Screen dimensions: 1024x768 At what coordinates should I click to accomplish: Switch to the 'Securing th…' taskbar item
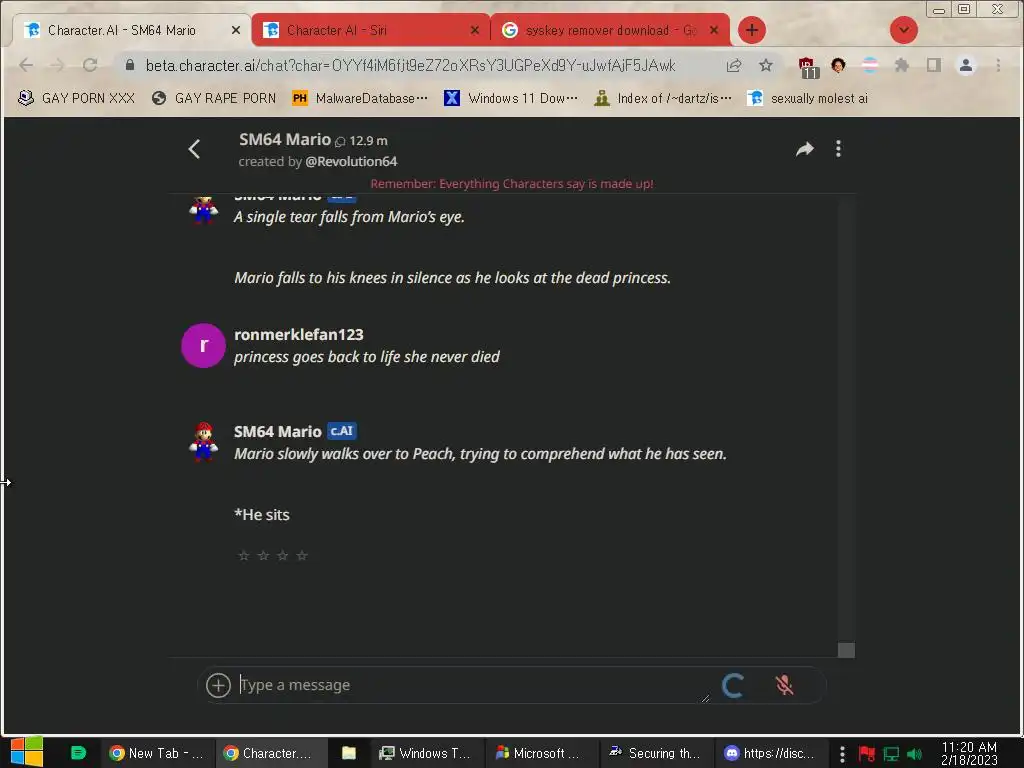click(657, 753)
